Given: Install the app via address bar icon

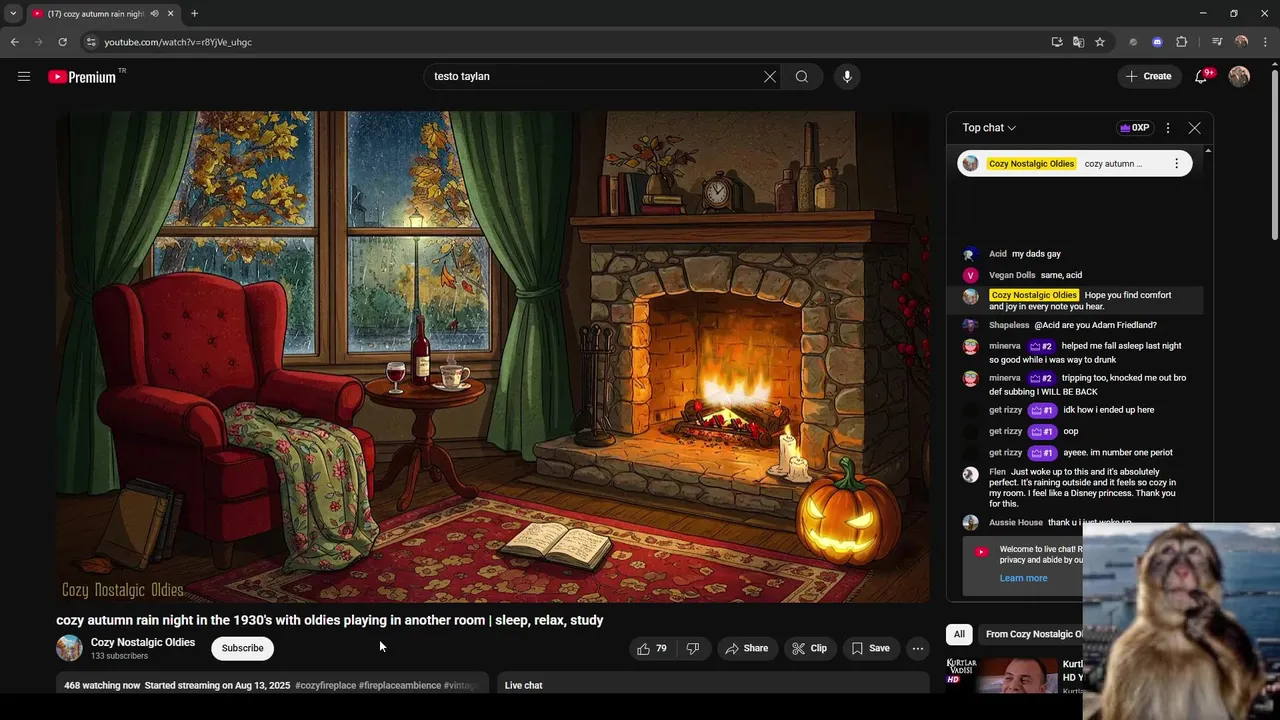Looking at the screenshot, I should (x=1057, y=42).
